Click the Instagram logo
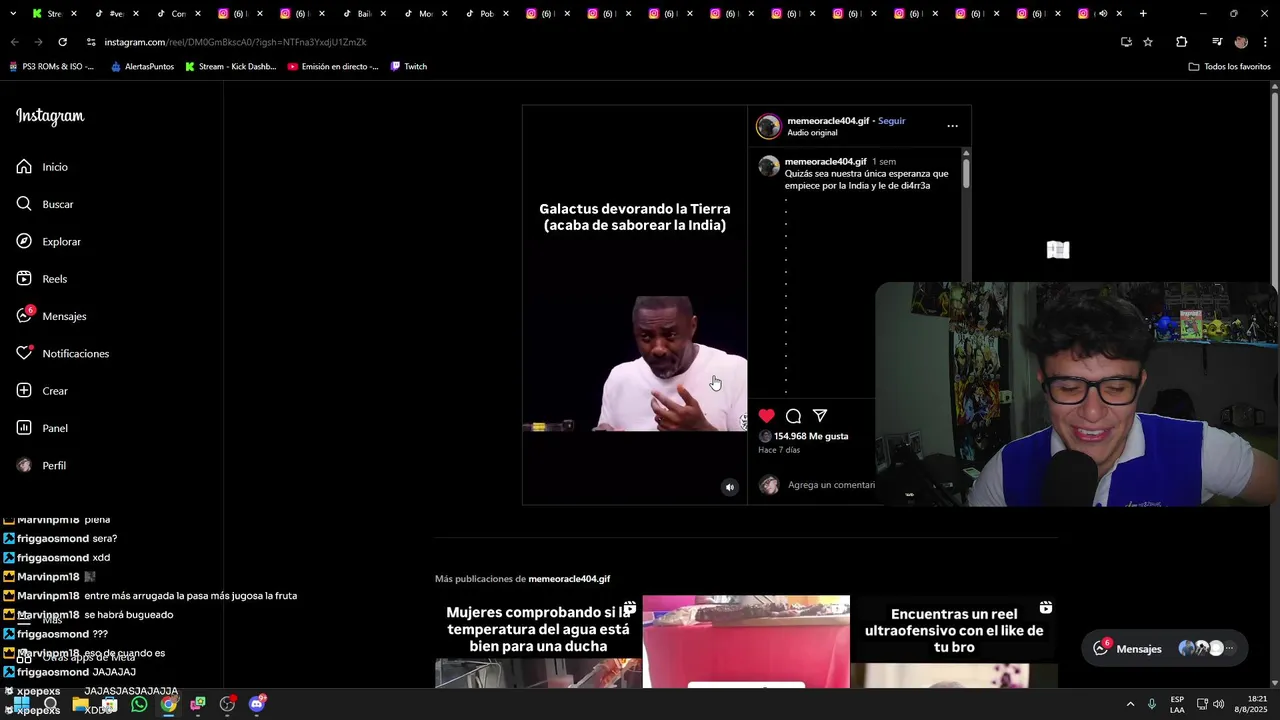This screenshot has width=1280, height=720. 50,116
